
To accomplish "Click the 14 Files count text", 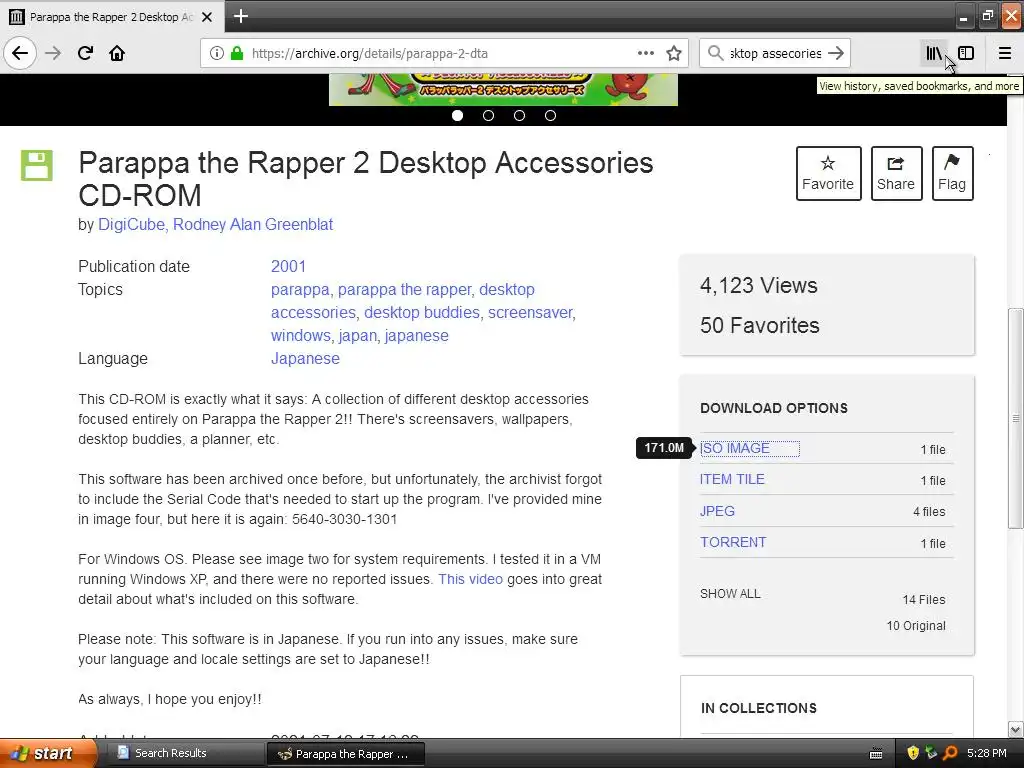I will click(x=923, y=600).
